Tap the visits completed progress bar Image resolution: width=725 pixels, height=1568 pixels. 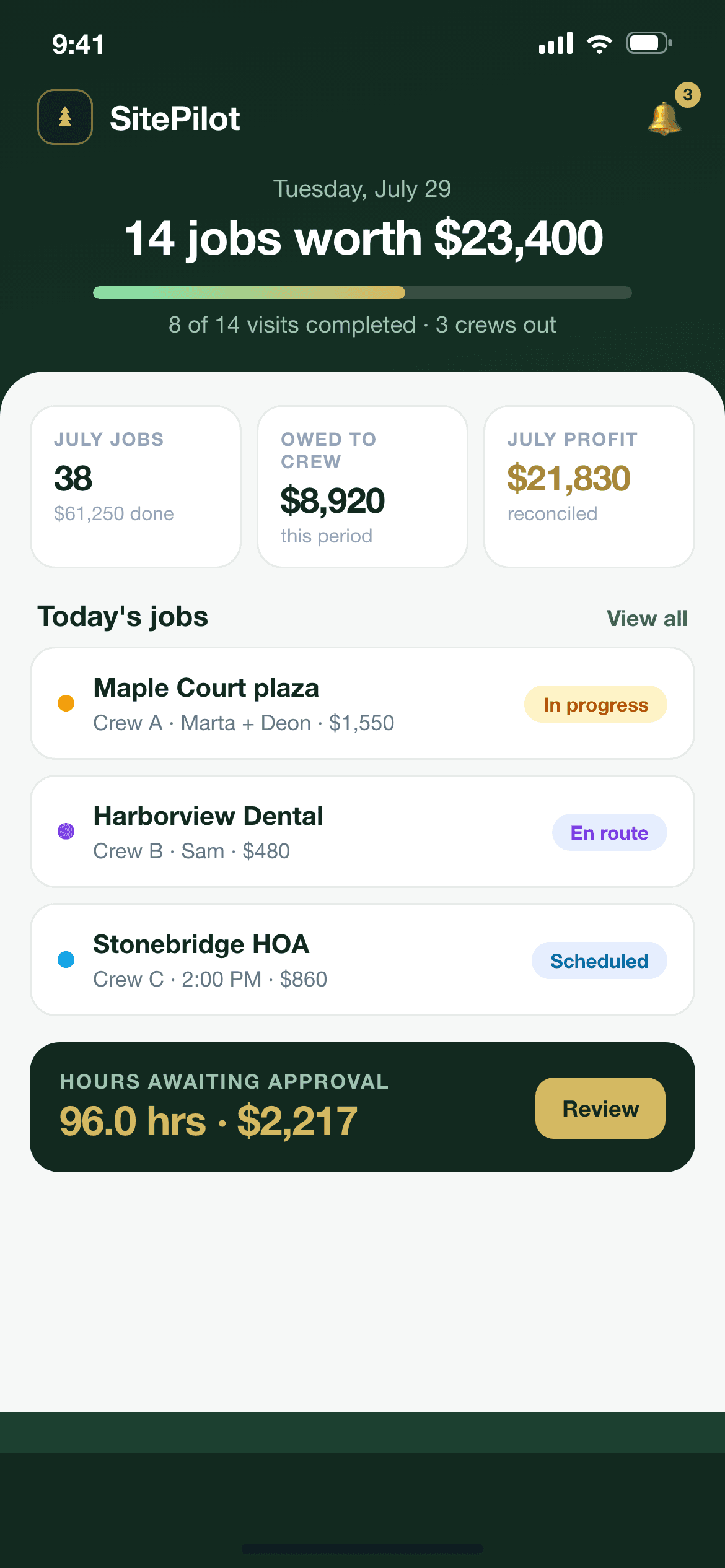pos(362,292)
